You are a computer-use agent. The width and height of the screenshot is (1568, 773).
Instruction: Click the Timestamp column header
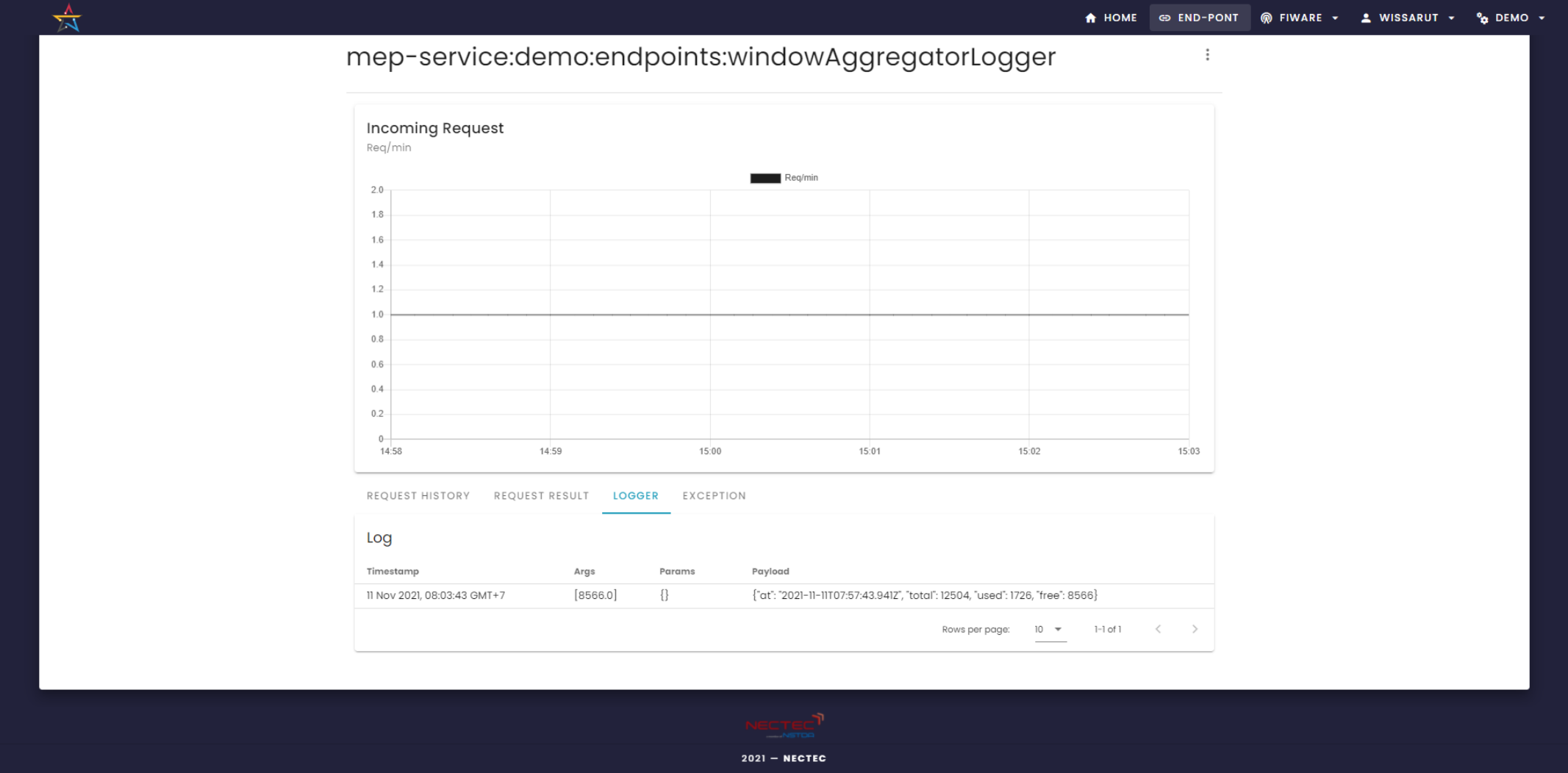[x=393, y=572]
